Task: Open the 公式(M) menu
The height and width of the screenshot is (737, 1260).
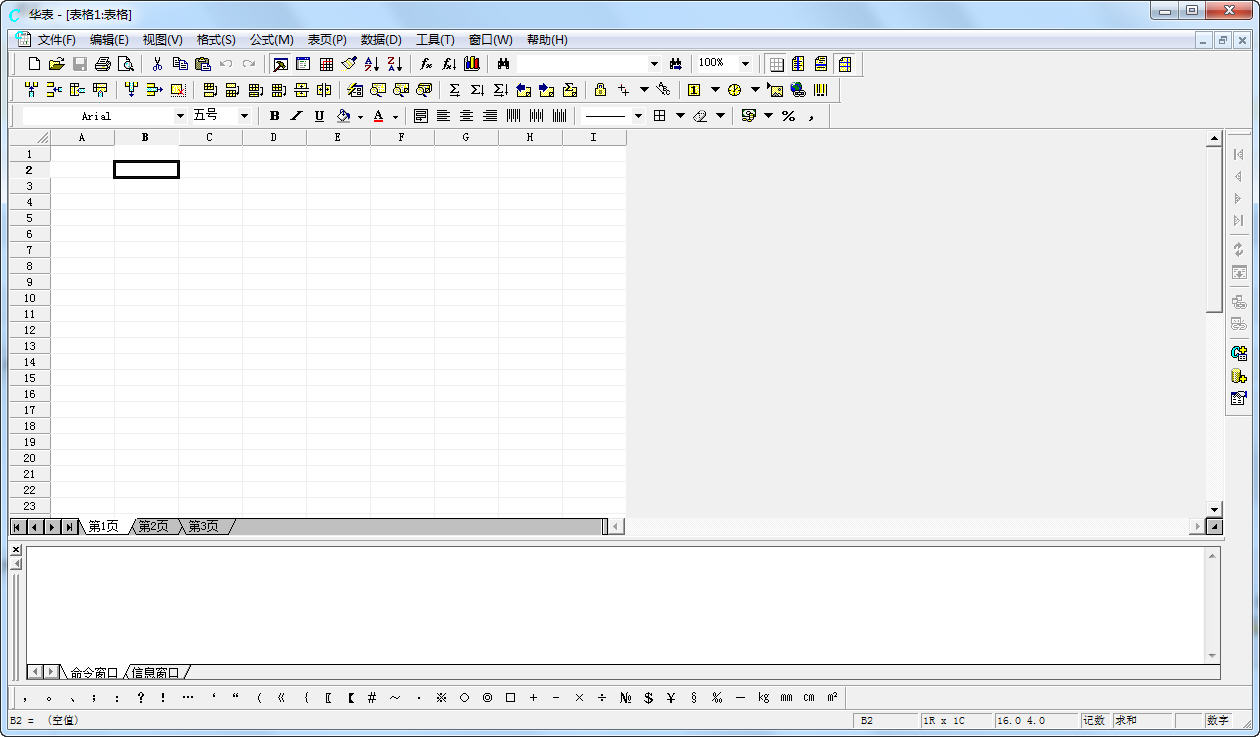Action: point(271,40)
